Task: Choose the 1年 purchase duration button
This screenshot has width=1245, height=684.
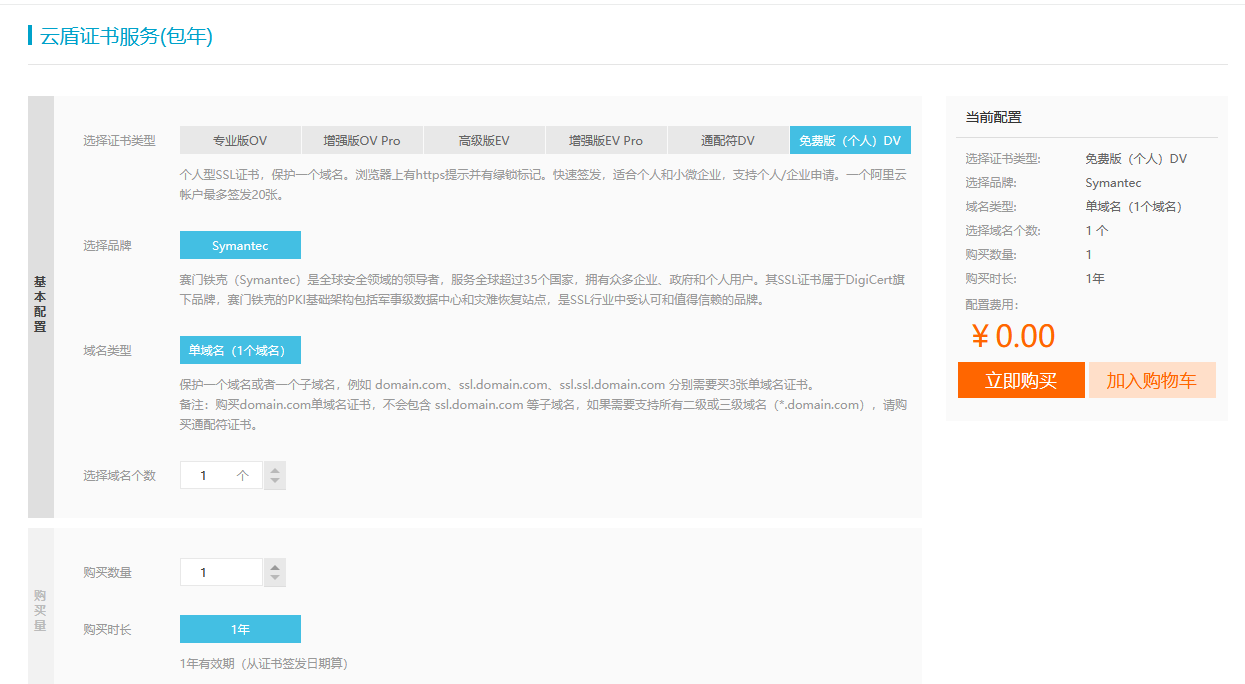Action: pos(240,629)
